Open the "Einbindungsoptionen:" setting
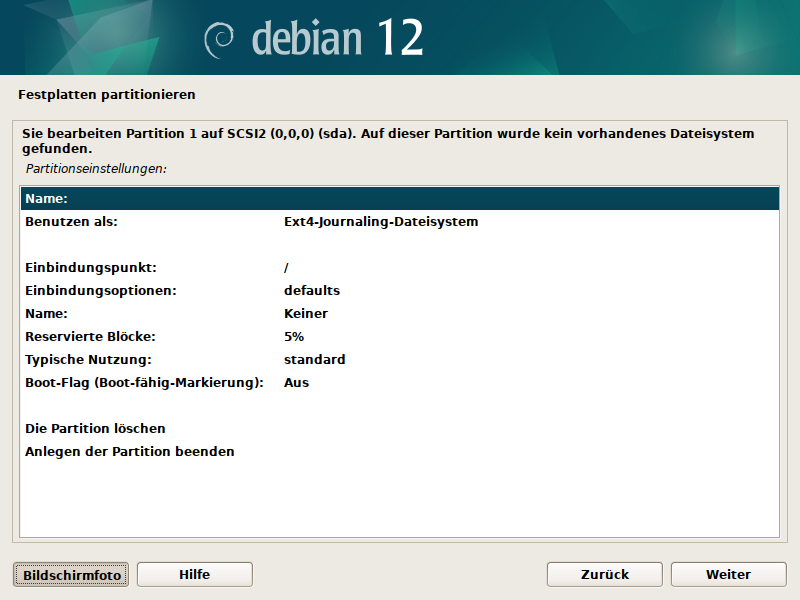The width and height of the screenshot is (800, 600). (100, 290)
